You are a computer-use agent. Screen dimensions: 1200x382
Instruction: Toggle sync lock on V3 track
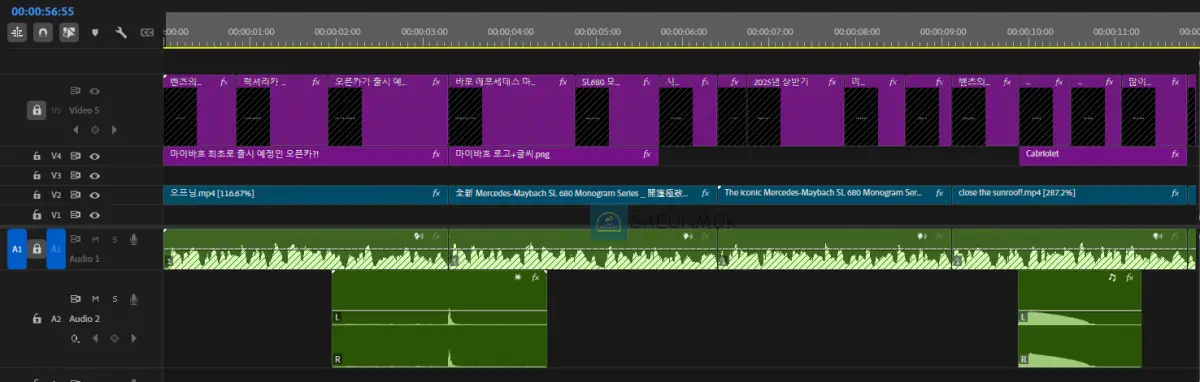(76, 175)
